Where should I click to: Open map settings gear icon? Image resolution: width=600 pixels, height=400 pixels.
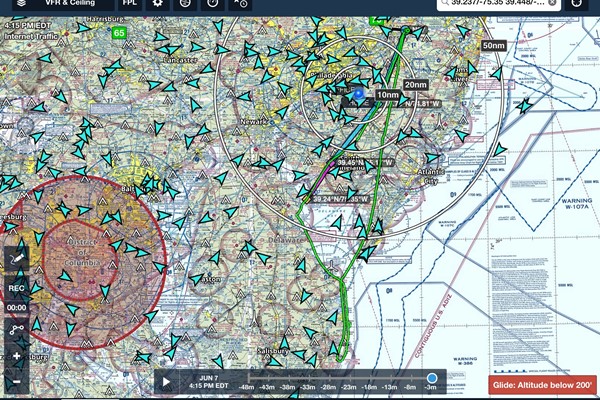(158, 4)
